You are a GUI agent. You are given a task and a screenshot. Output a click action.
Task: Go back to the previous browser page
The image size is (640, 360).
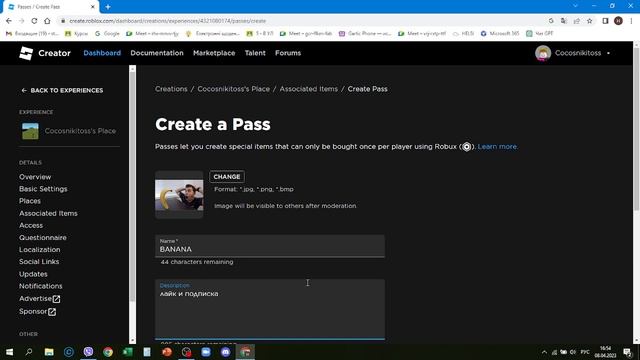coord(9,21)
